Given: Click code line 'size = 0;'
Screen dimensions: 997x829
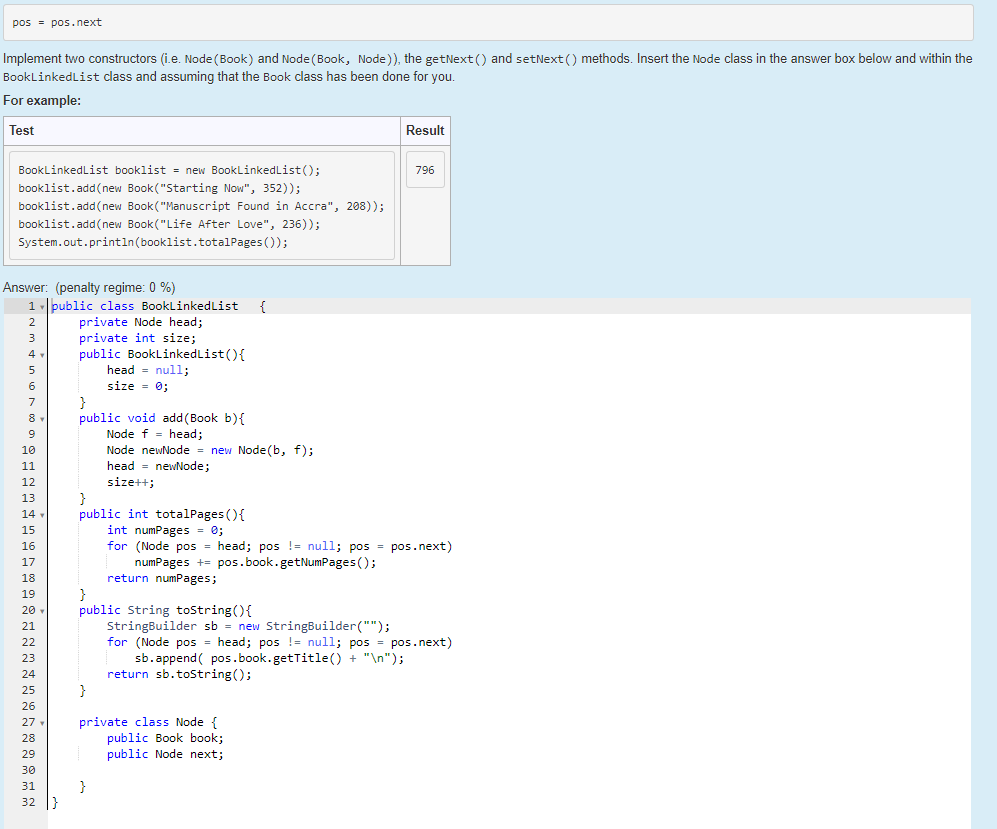Looking at the screenshot, I should [137, 386].
